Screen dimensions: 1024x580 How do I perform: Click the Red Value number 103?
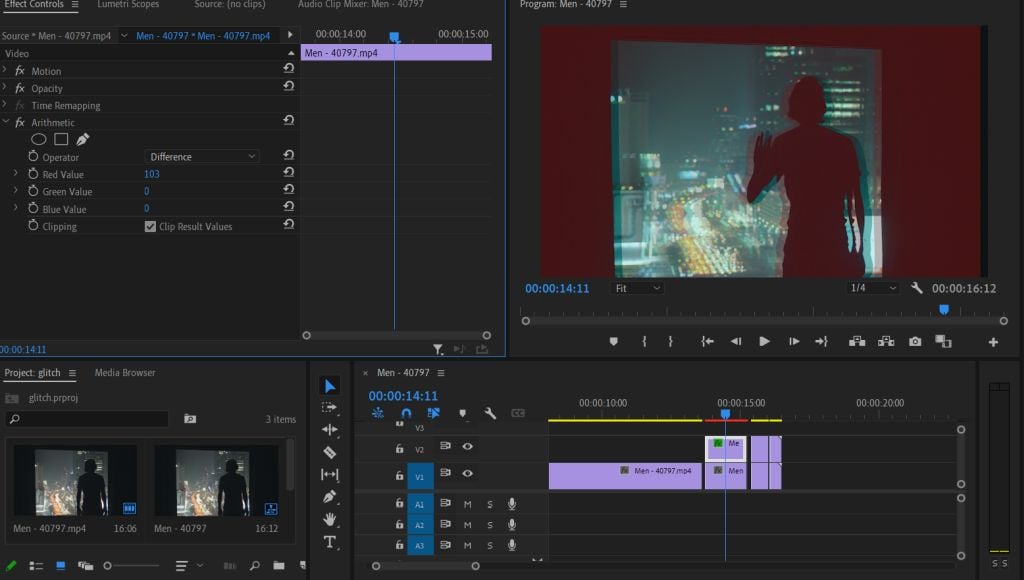tap(152, 174)
